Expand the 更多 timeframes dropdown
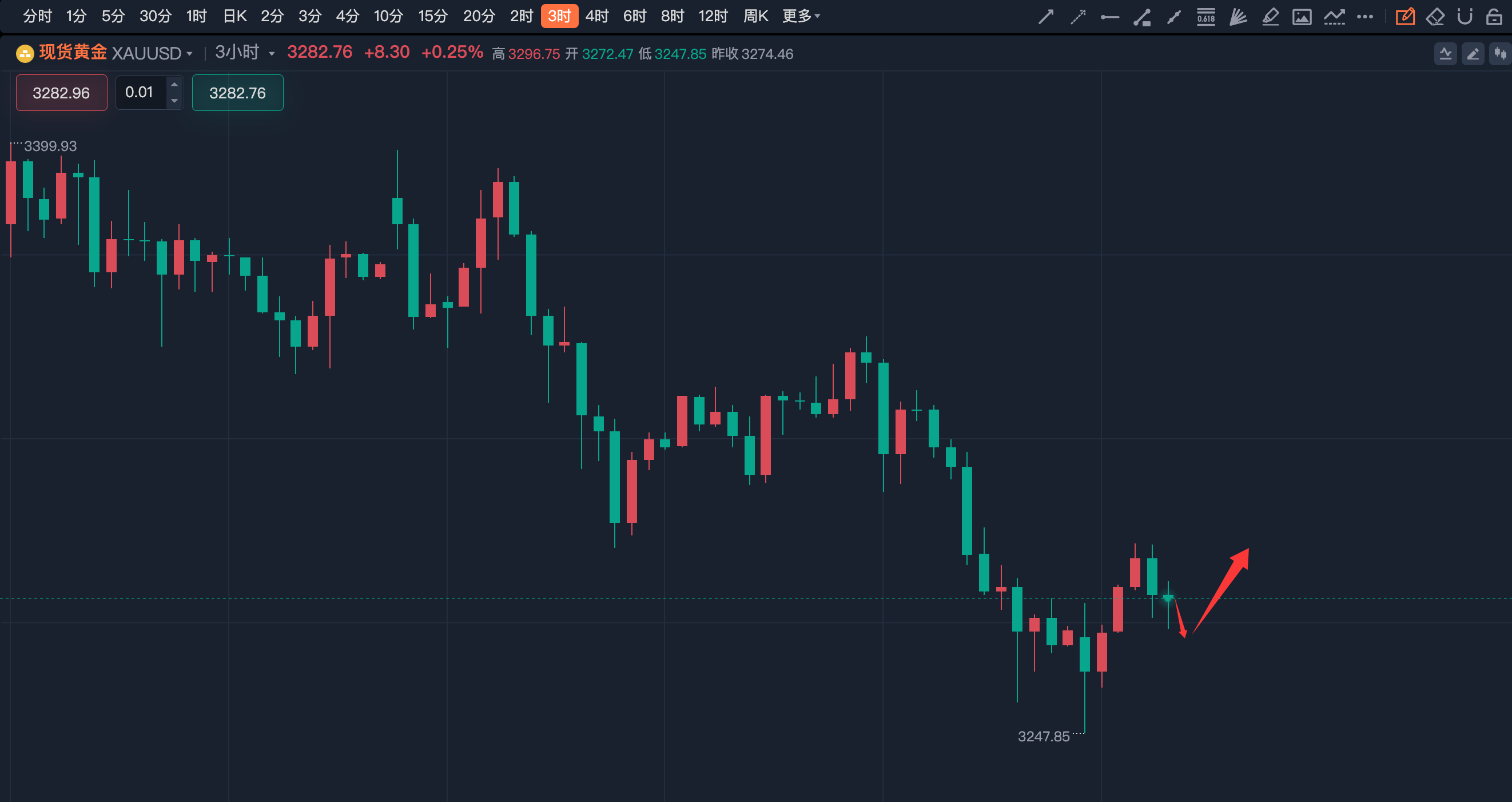1512x802 pixels. point(801,16)
